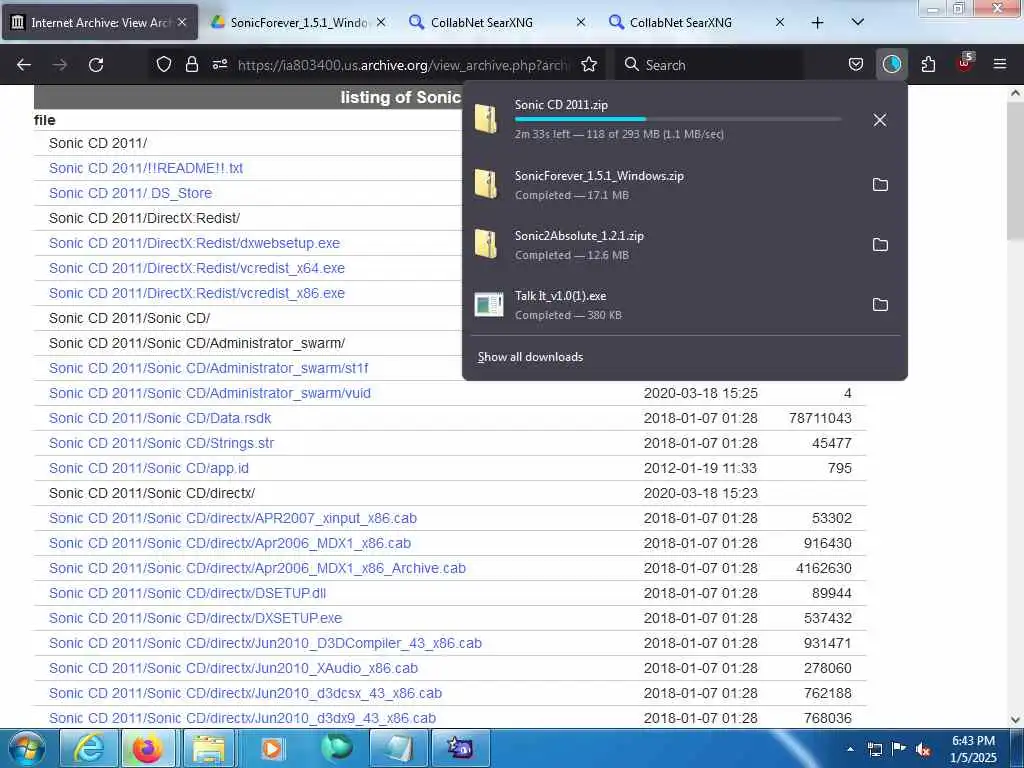
Task: Open Apr2006_MDX1_x86_Archive.cab link
Action: tap(257, 568)
